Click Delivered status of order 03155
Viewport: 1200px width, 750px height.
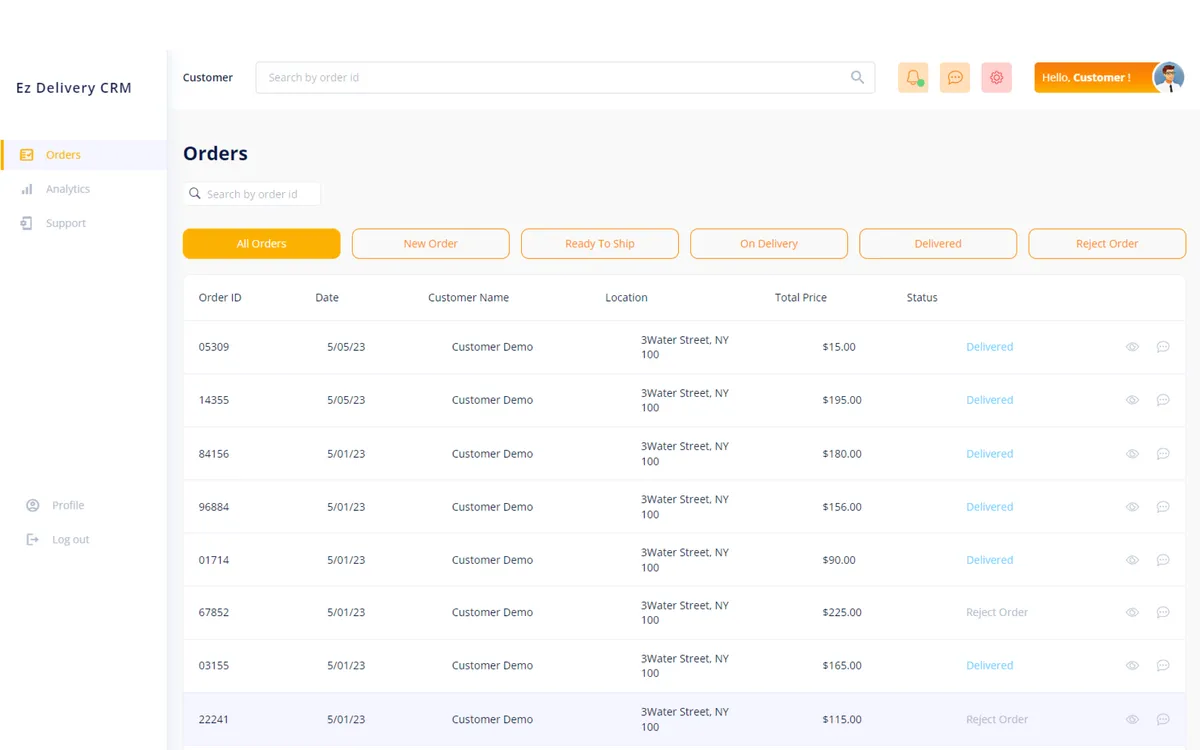(990, 665)
